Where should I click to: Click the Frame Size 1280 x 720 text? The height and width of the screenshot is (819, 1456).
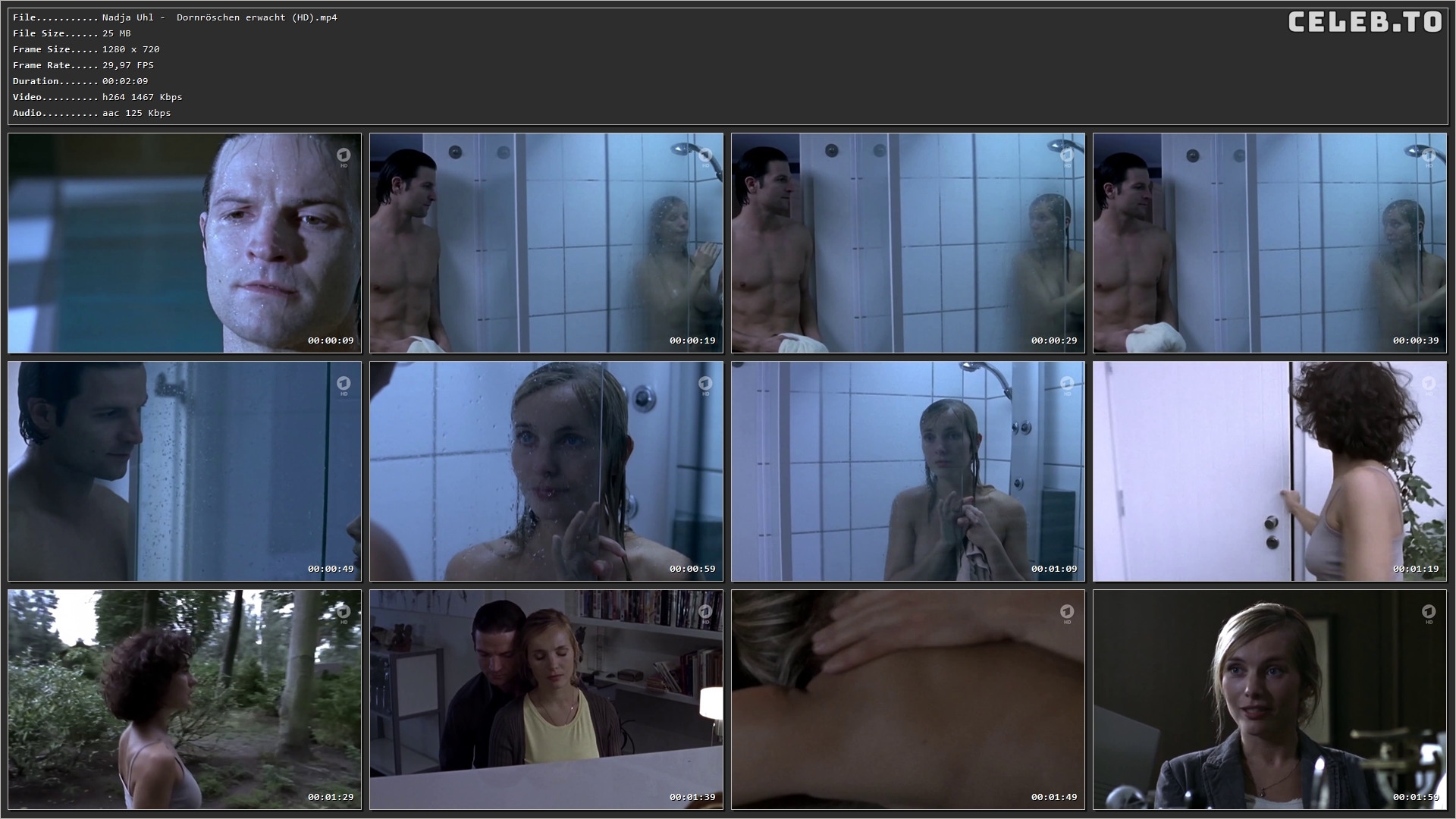tap(86, 49)
